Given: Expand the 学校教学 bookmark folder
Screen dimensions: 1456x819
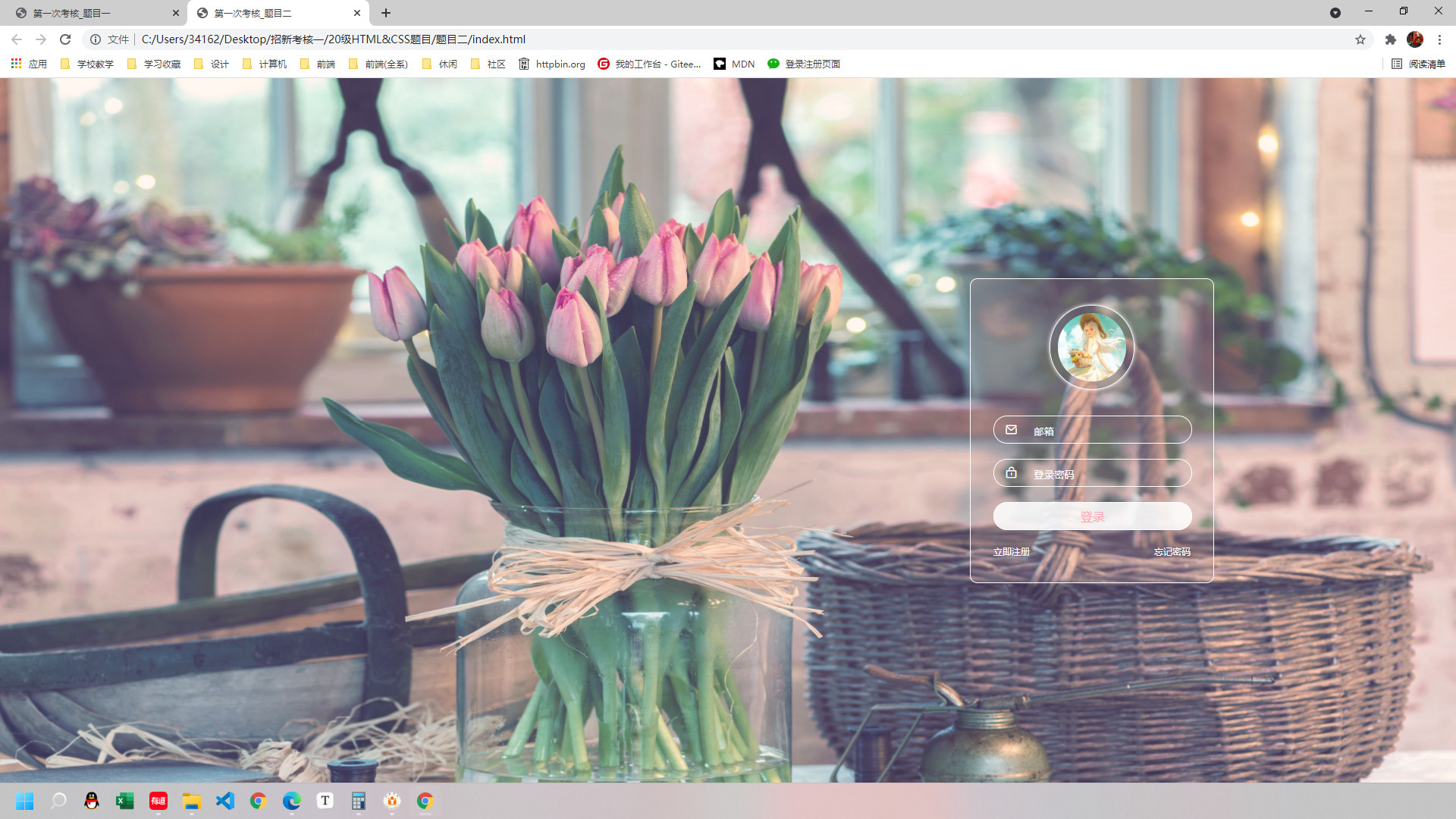Looking at the screenshot, I should (x=86, y=64).
